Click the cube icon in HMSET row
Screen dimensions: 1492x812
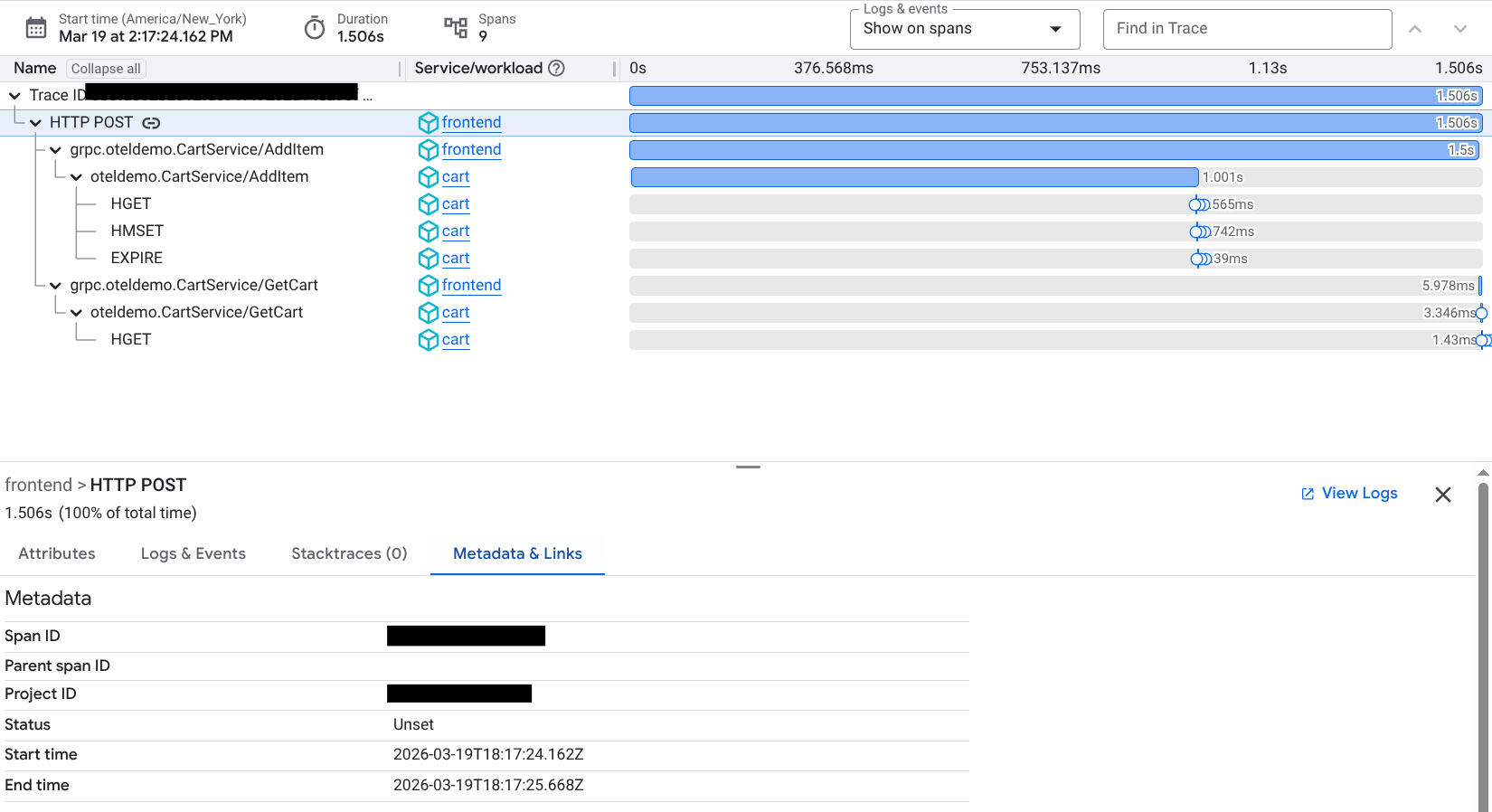[x=428, y=231]
